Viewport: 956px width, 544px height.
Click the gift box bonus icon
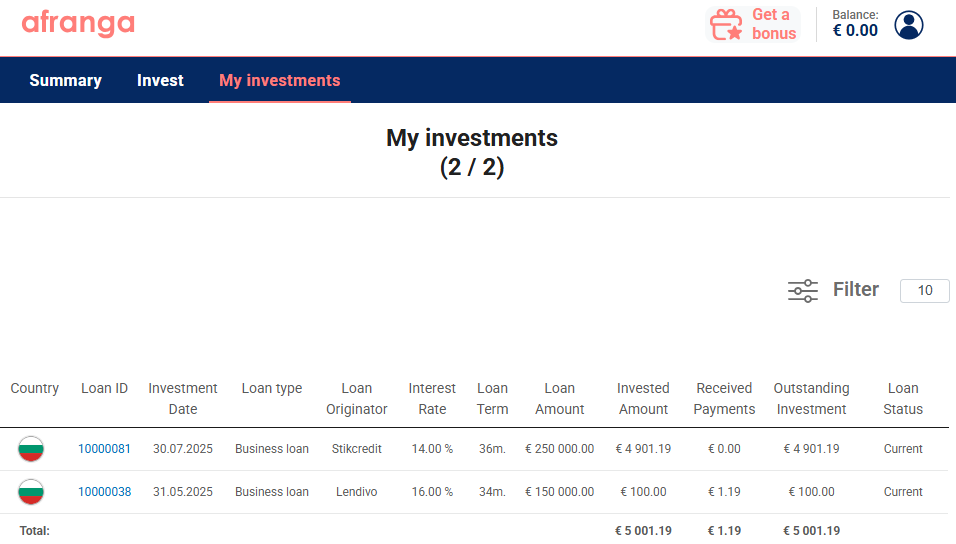coord(726,24)
